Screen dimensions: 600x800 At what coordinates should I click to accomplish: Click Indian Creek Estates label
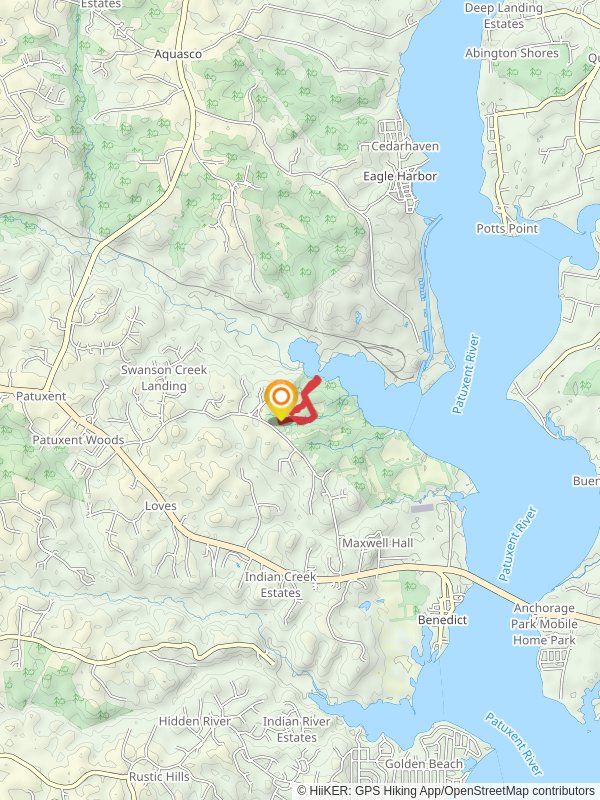click(281, 585)
